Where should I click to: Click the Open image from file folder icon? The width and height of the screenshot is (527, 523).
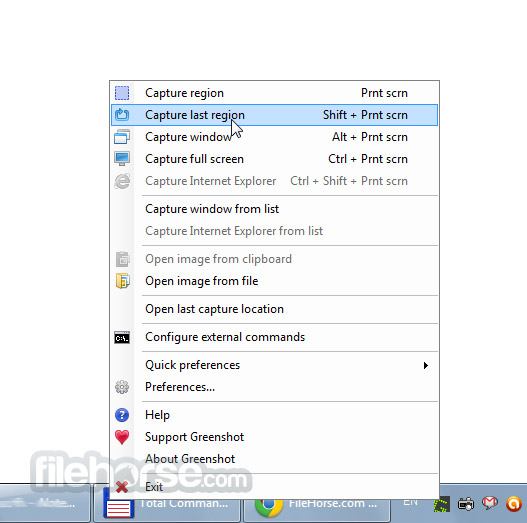click(122, 281)
